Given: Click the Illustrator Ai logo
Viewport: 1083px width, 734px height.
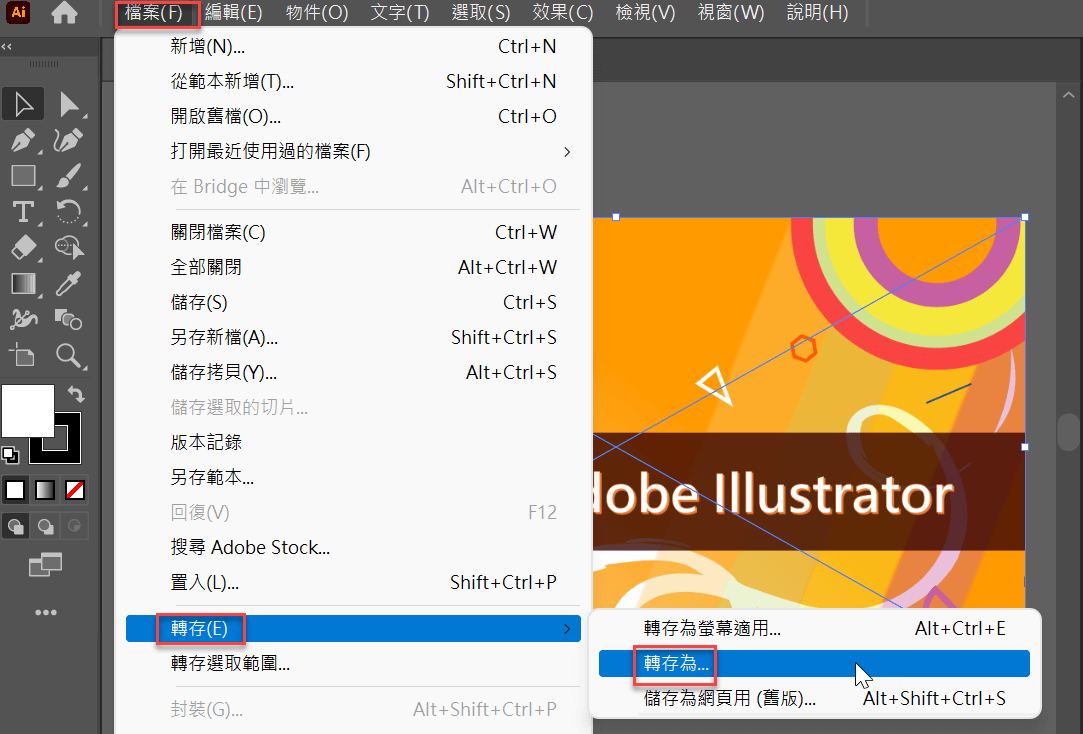Looking at the screenshot, I should (18, 12).
